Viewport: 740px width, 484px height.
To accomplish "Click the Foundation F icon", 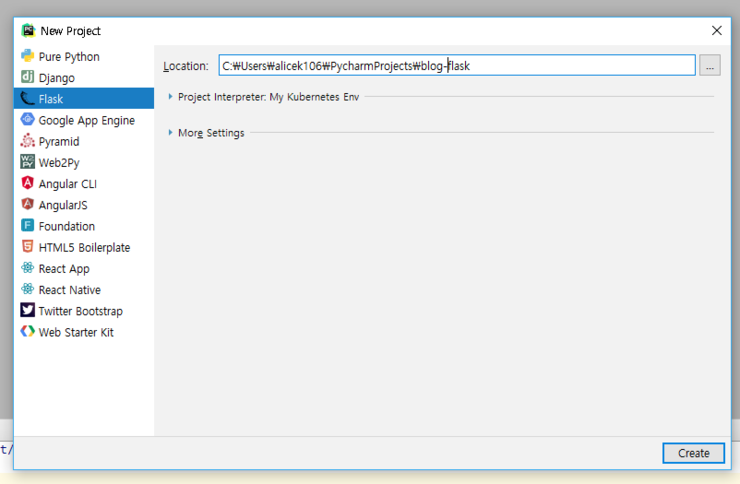I will coord(27,225).
